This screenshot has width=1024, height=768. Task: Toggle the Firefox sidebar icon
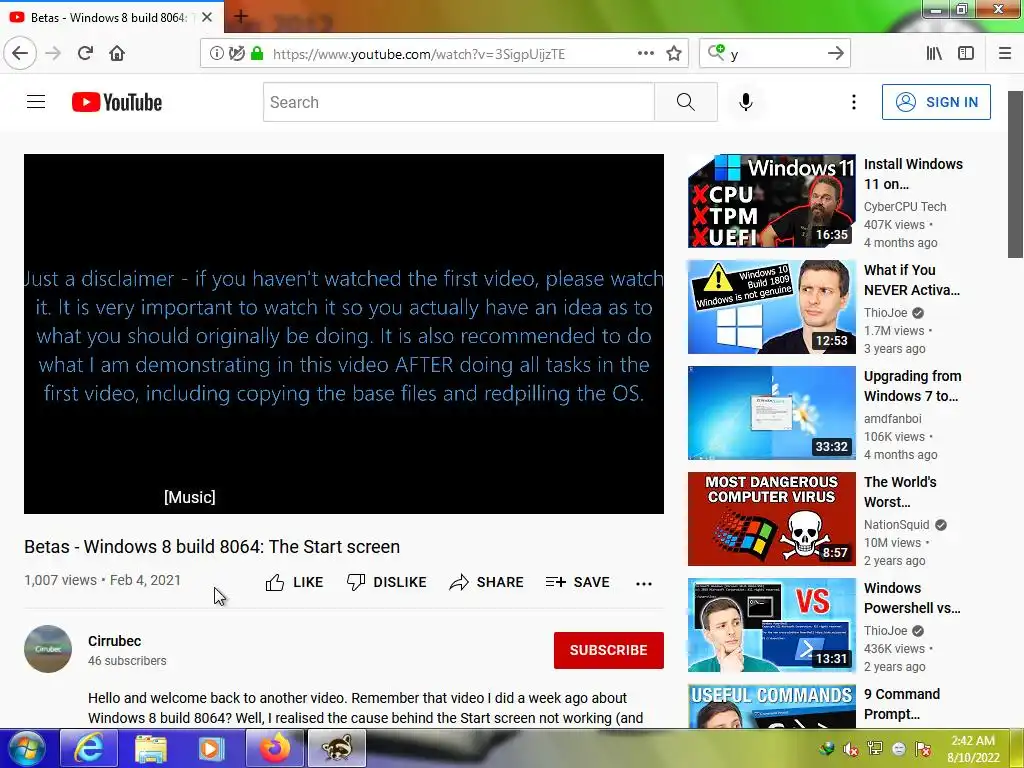click(966, 54)
